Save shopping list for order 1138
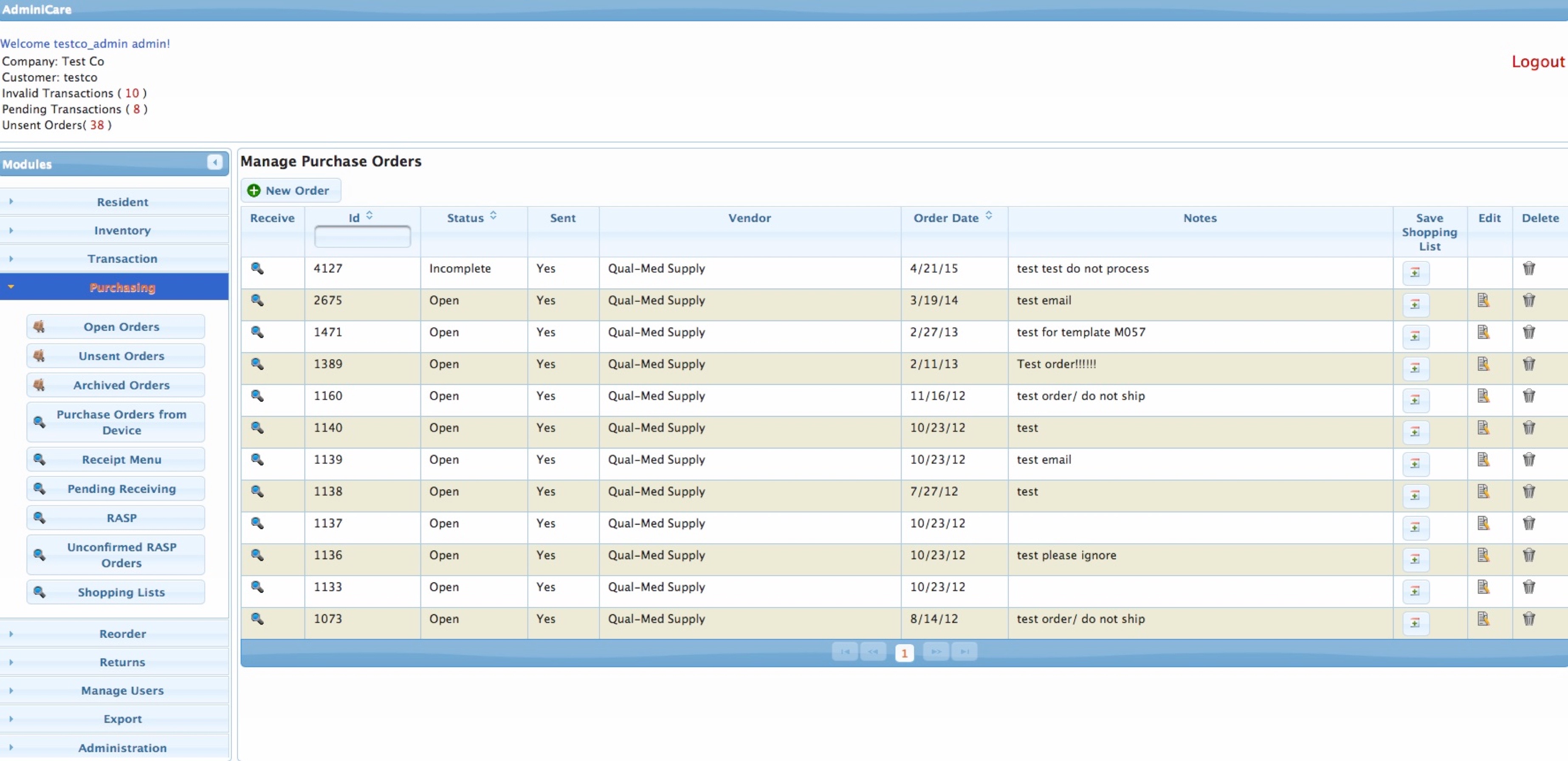 click(1415, 495)
